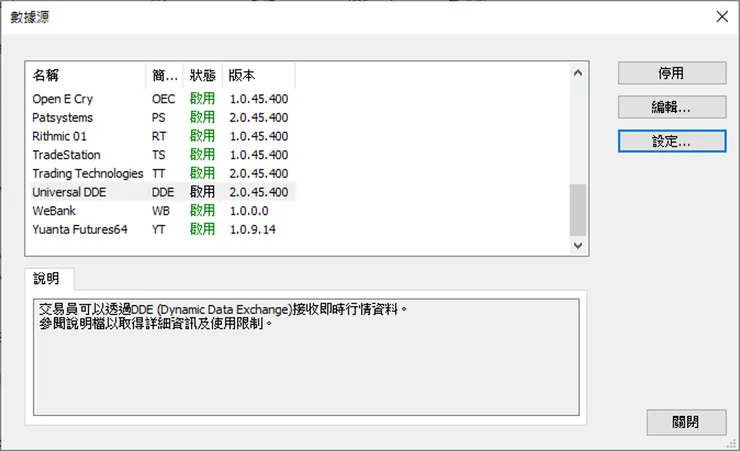Image resolution: width=740 pixels, height=451 pixels.
Task: Click Open E Cry version 1.0.45.400
Action: (x=259, y=99)
